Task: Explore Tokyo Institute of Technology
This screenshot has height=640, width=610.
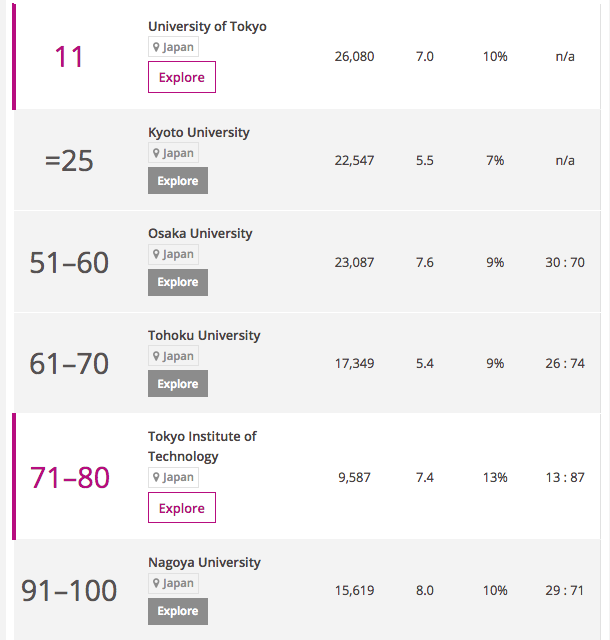Action: [x=182, y=508]
